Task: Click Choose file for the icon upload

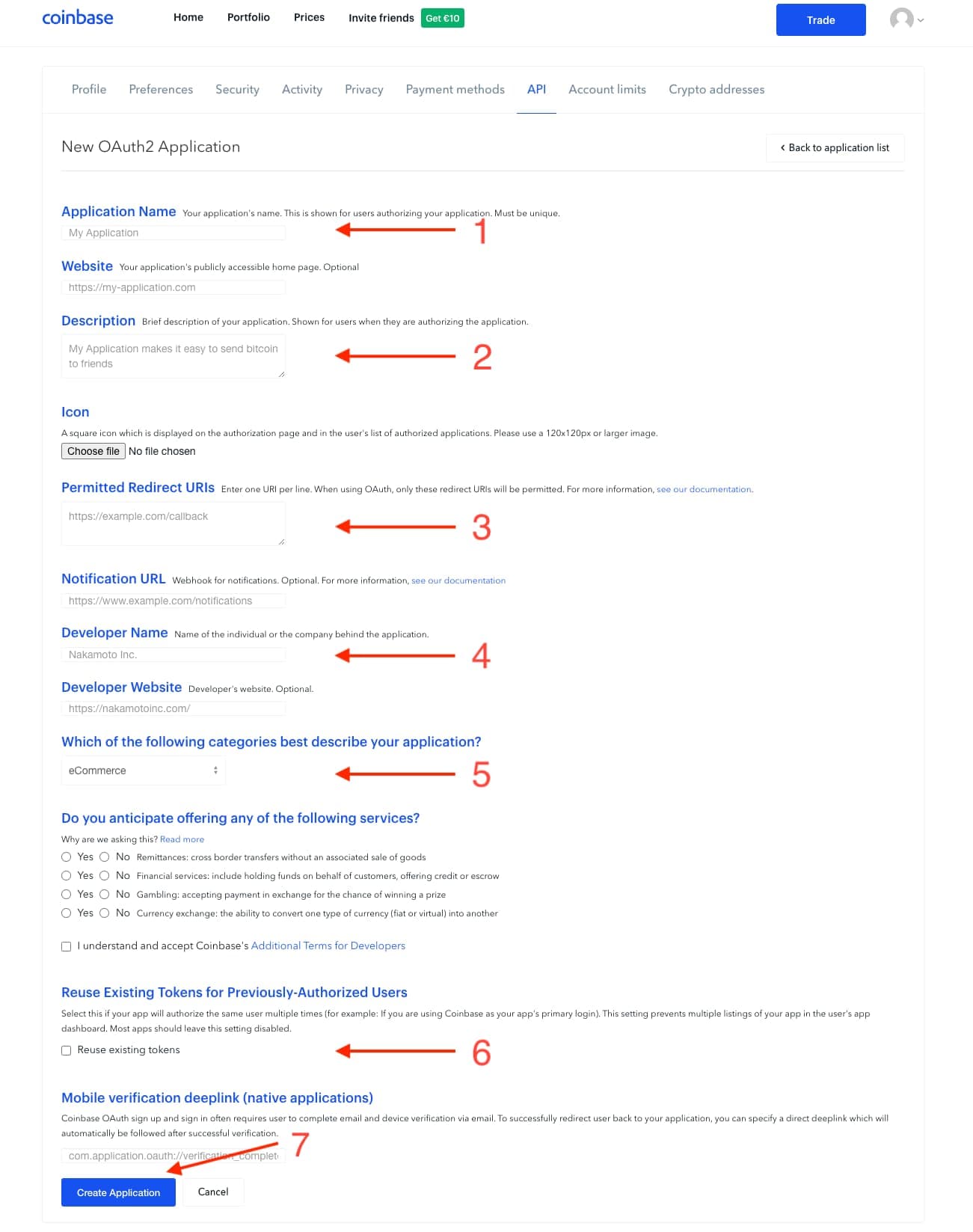Action: 93,450
